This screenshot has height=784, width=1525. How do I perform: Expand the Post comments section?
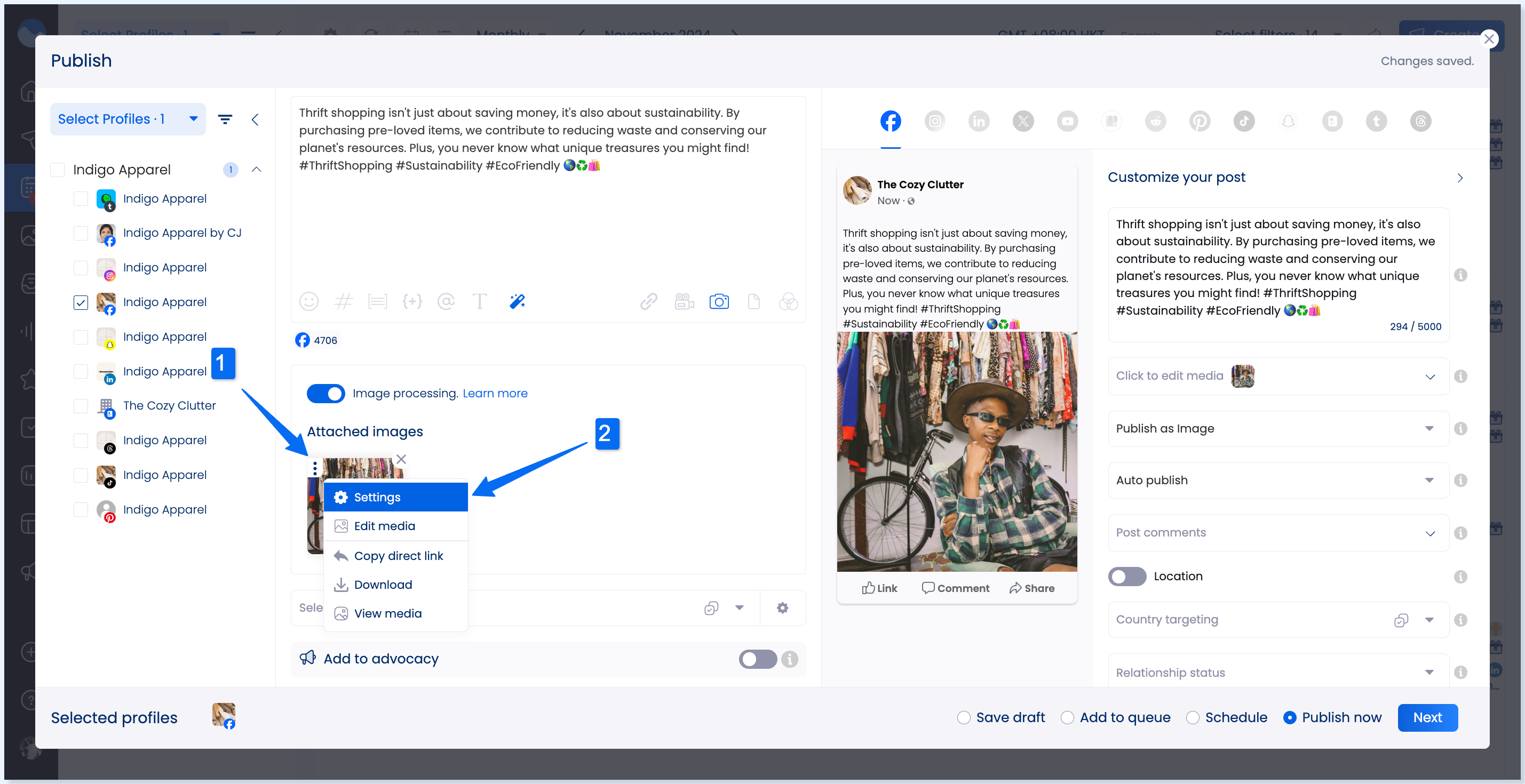pyautogui.click(x=1278, y=532)
